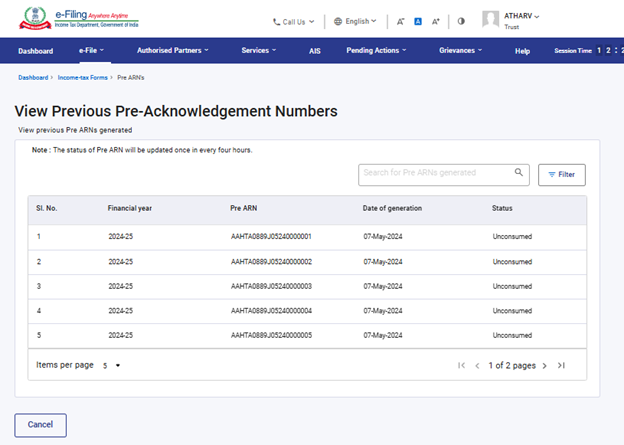Image resolution: width=624 pixels, height=445 pixels.
Task: Click the Filter button
Action: 561,174
